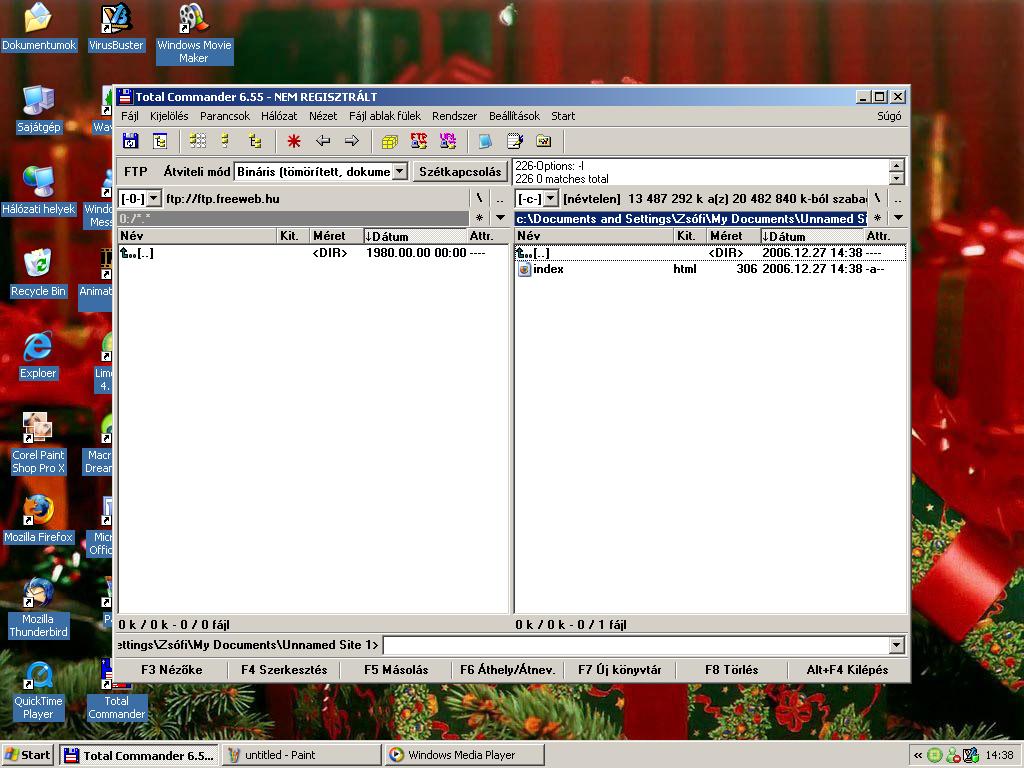Open the right panel [-c-] drive dropdown
This screenshot has width=1024, height=768.
[551, 199]
